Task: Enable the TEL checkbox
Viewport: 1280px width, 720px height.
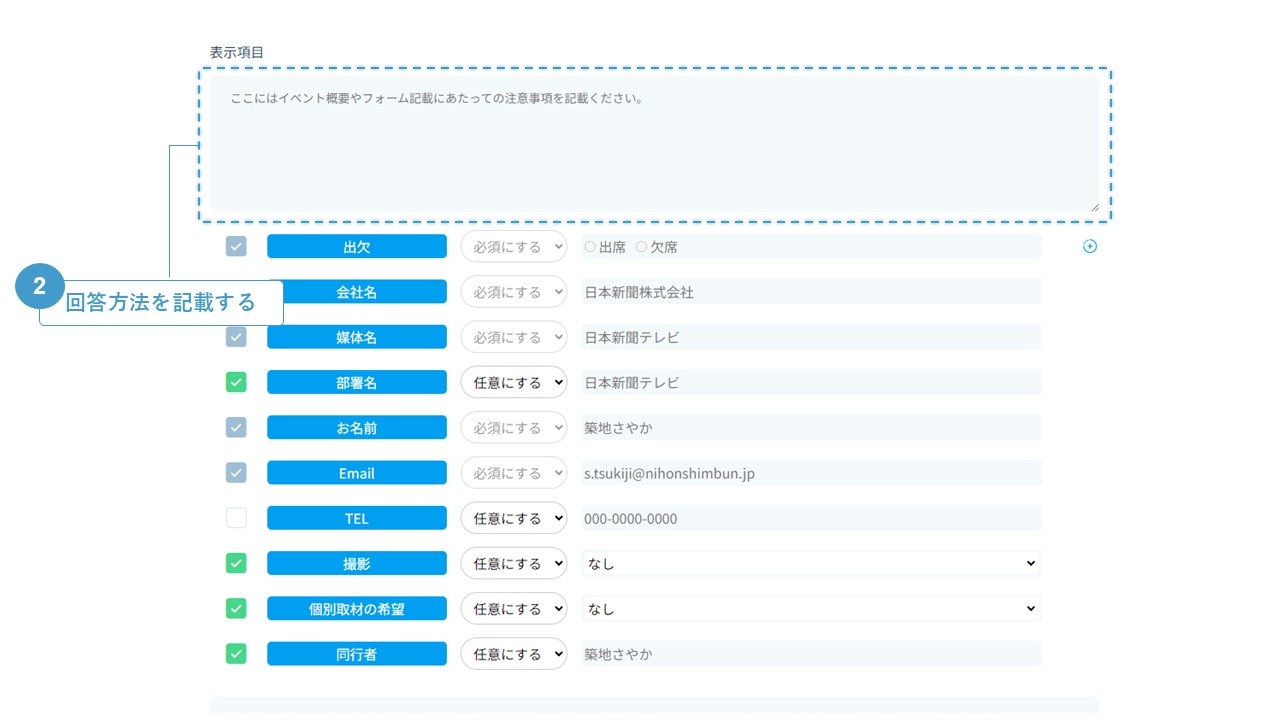Action: [236, 518]
